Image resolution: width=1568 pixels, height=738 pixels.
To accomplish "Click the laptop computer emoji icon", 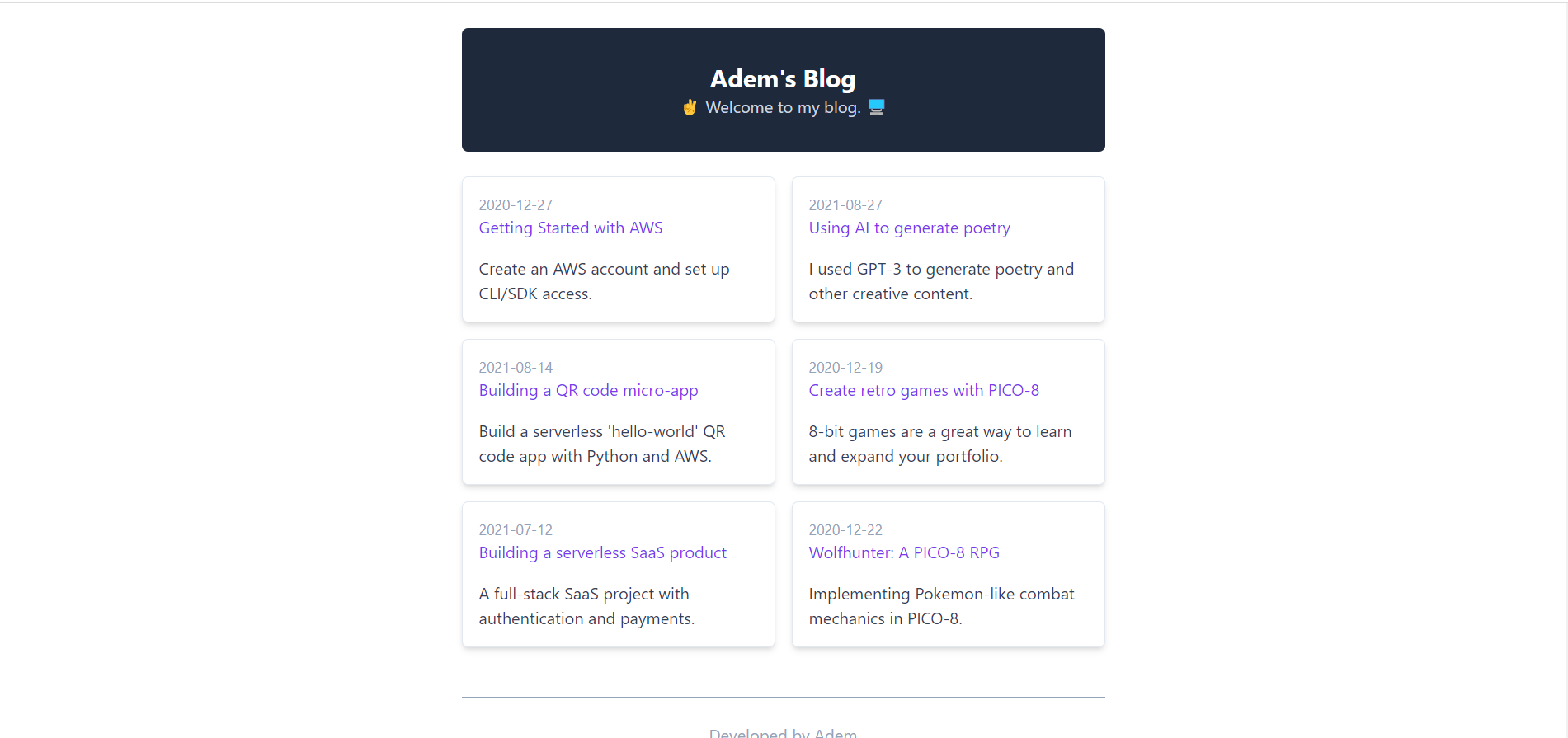I will point(876,107).
